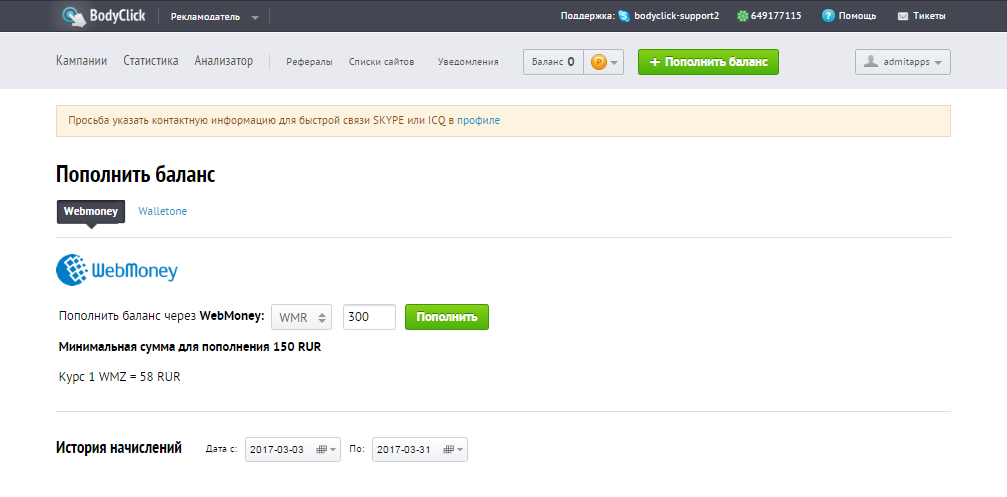
Task: Go to Статистика page
Action: point(151,61)
